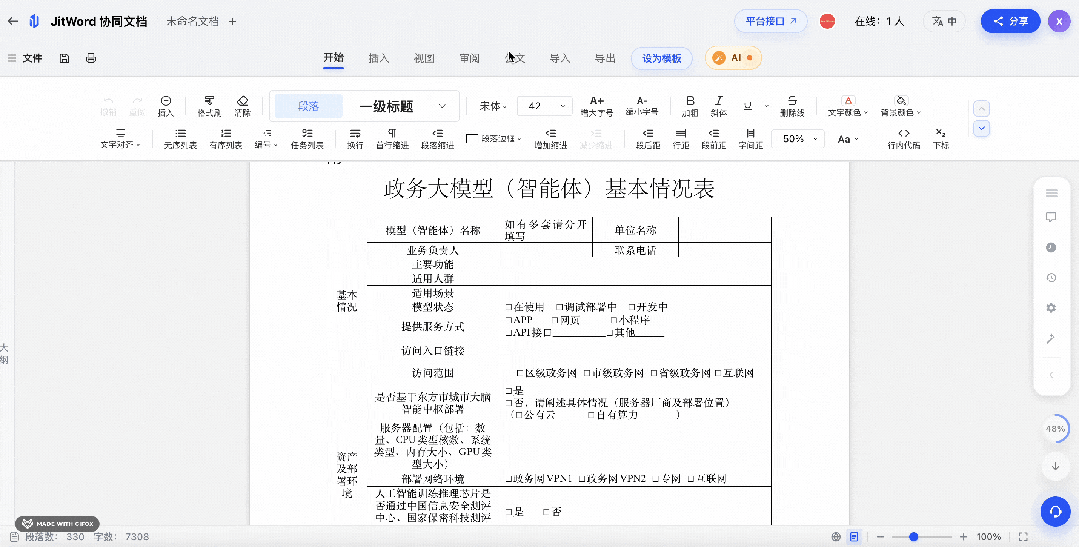Open 文字颜色 text color picker
Image resolution: width=1079 pixels, height=547 pixels.
click(x=847, y=105)
